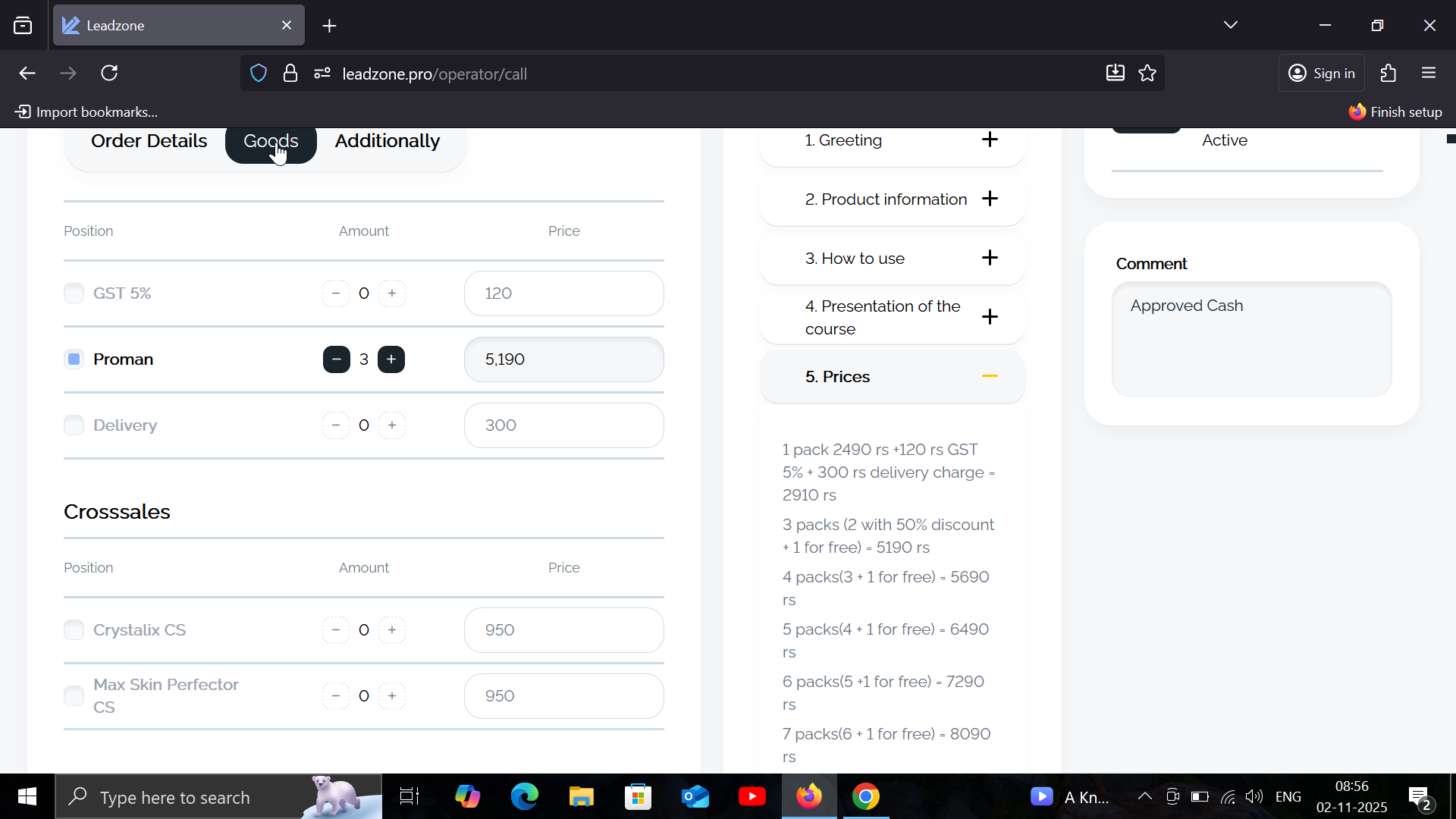Image resolution: width=1456 pixels, height=819 pixels.
Task: Bookmark this page with star icon
Action: coord(1147,74)
